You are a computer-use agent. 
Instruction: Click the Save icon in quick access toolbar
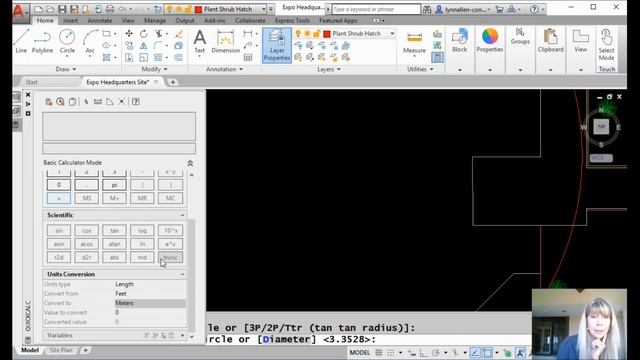[62, 9]
